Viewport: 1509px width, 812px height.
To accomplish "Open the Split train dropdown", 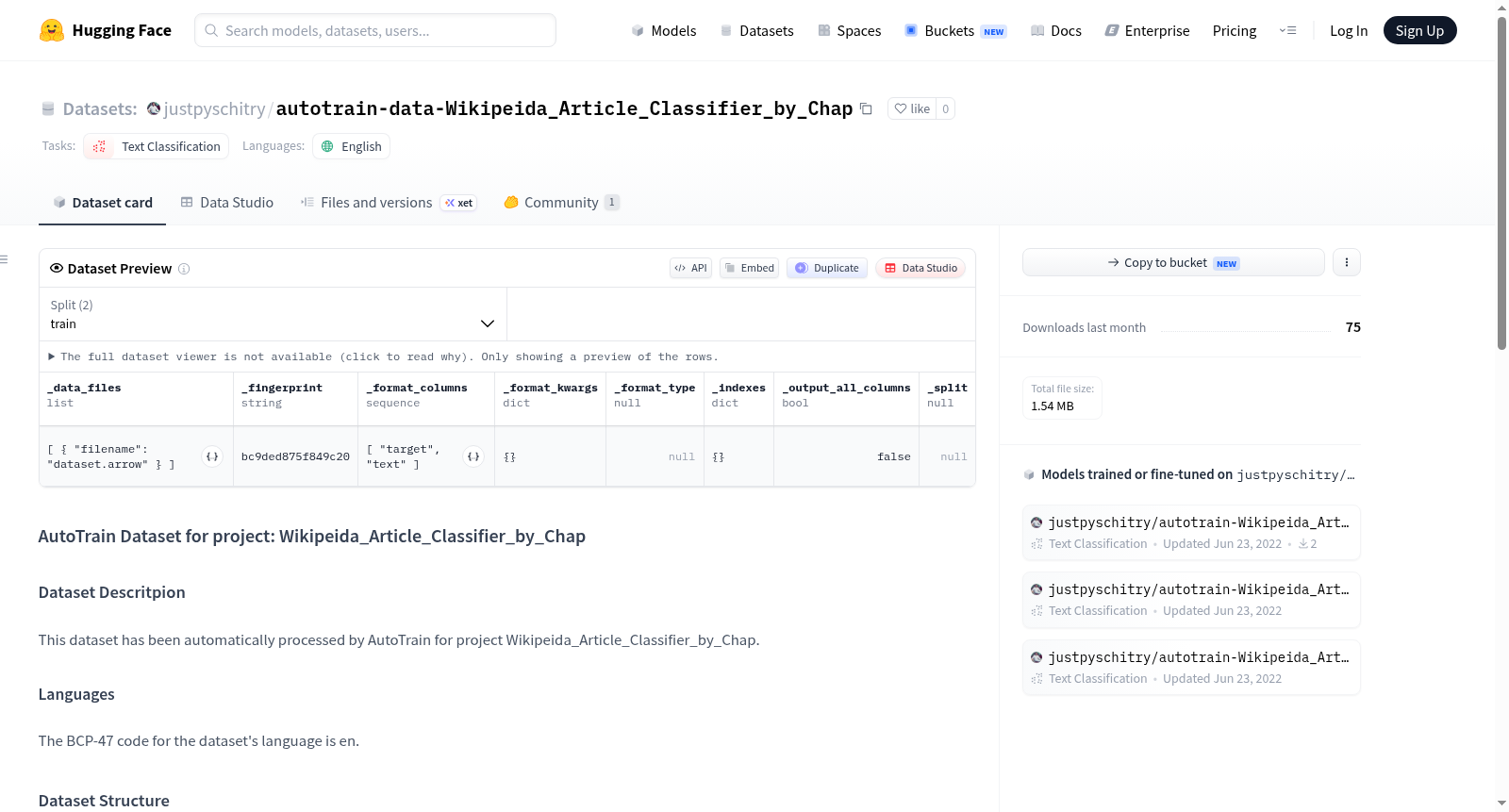I will coord(273,314).
